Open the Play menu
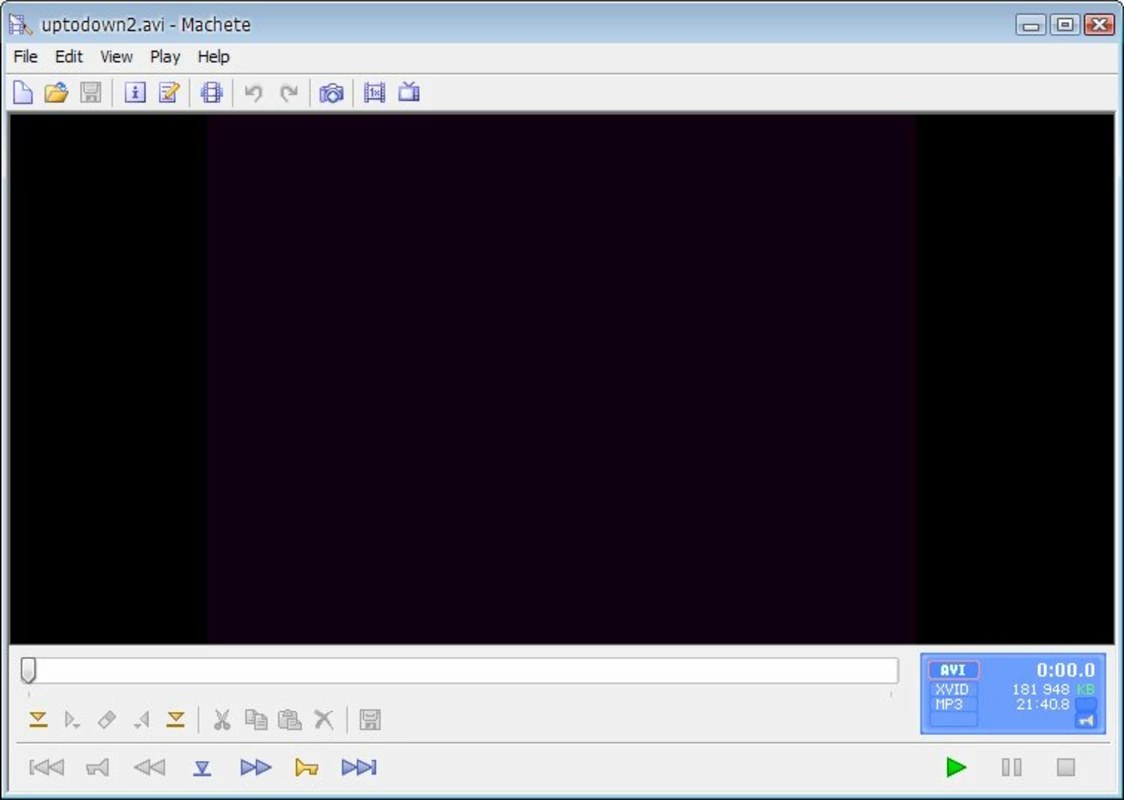The width and height of the screenshot is (1124, 800). (165, 57)
